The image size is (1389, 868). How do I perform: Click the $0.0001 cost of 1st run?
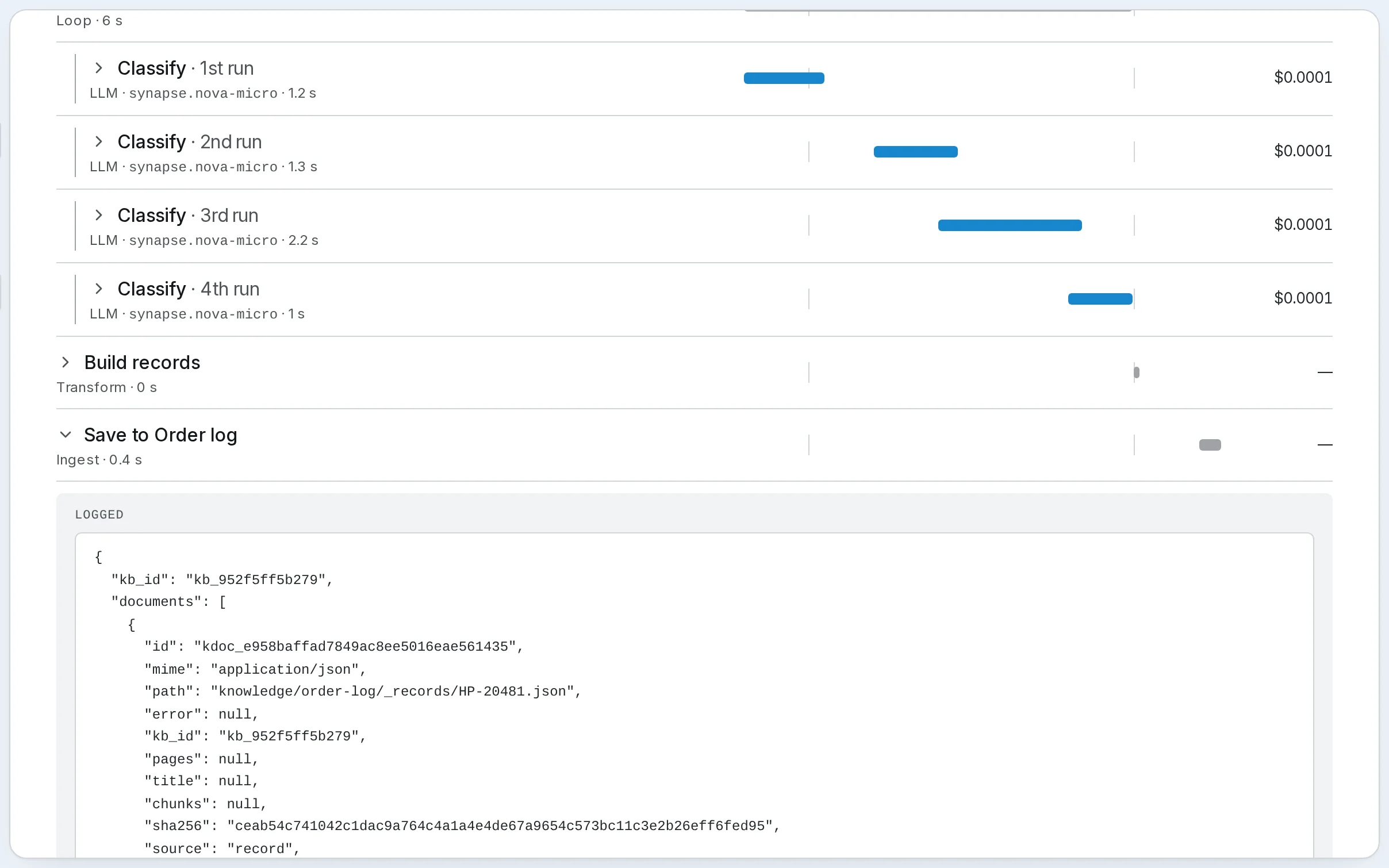1303,78
